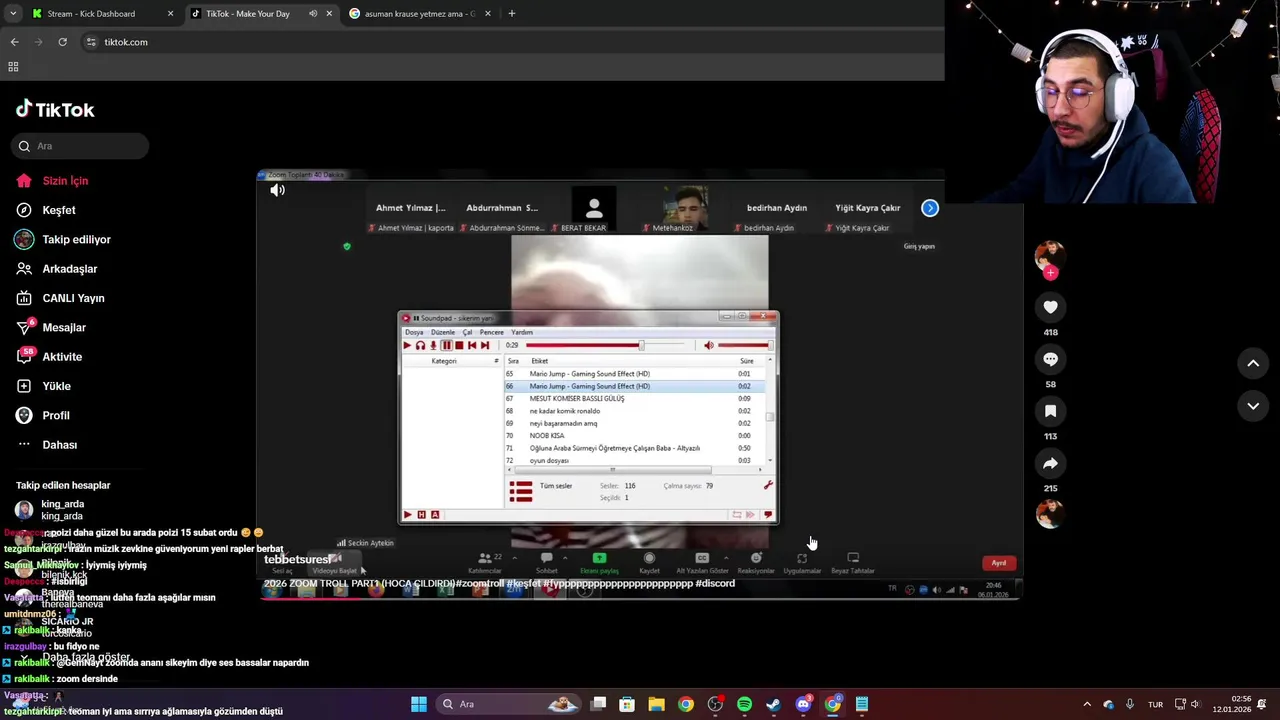Pause Soundpad playback
This screenshot has width=1280, height=720.
pos(446,345)
